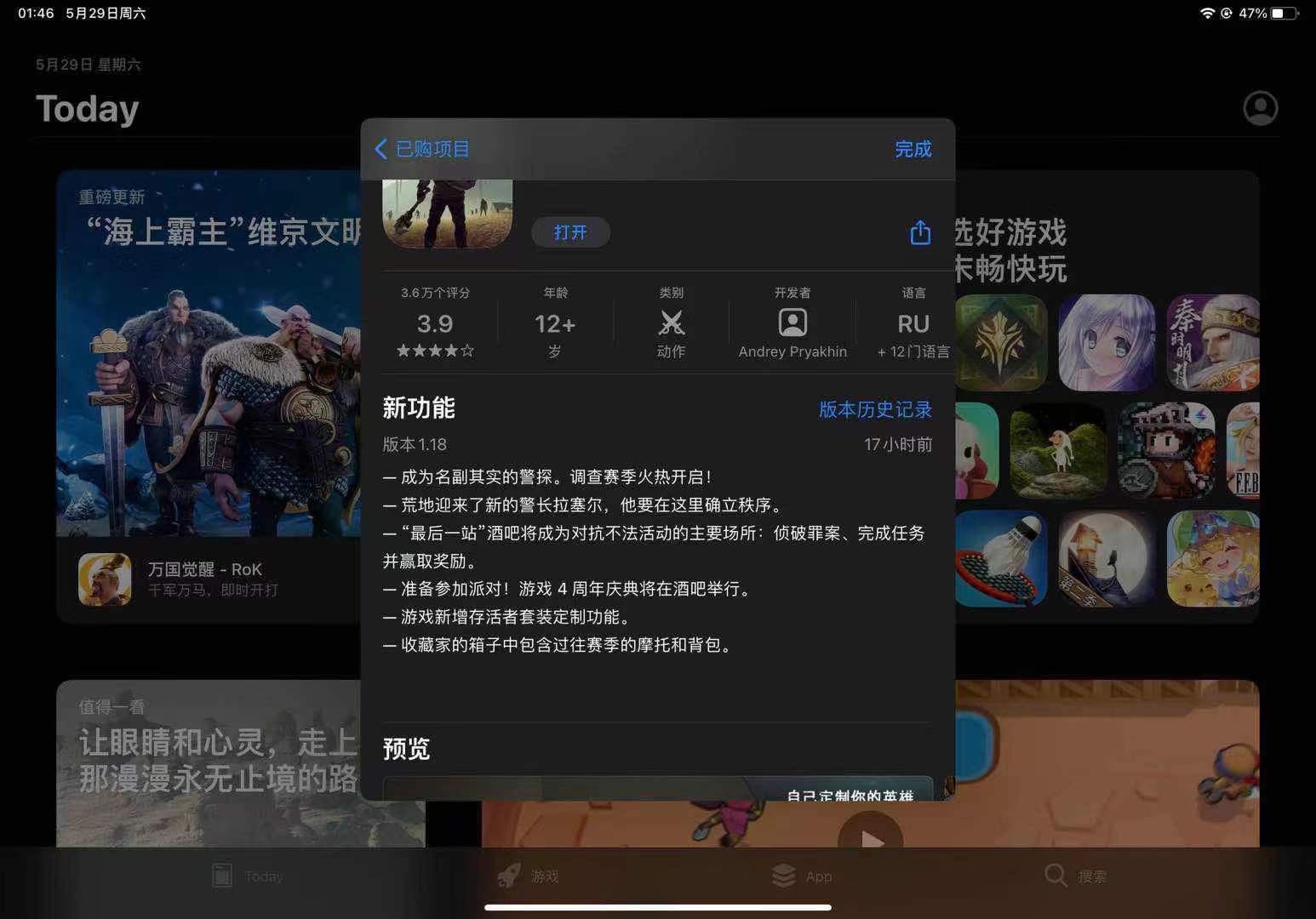Switch to App tab

801,876
